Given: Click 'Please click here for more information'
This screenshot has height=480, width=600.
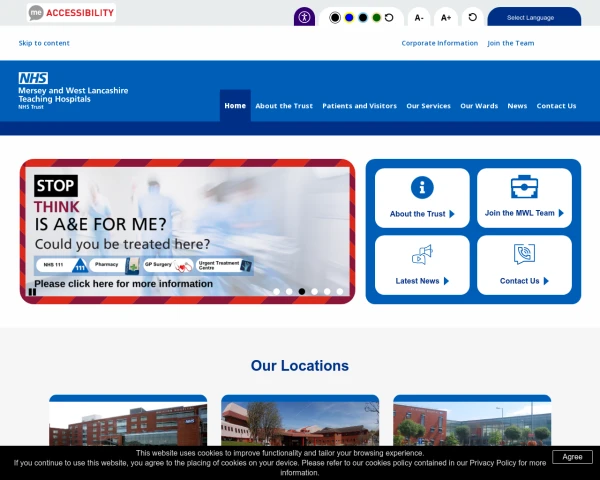Looking at the screenshot, I should point(124,284).
